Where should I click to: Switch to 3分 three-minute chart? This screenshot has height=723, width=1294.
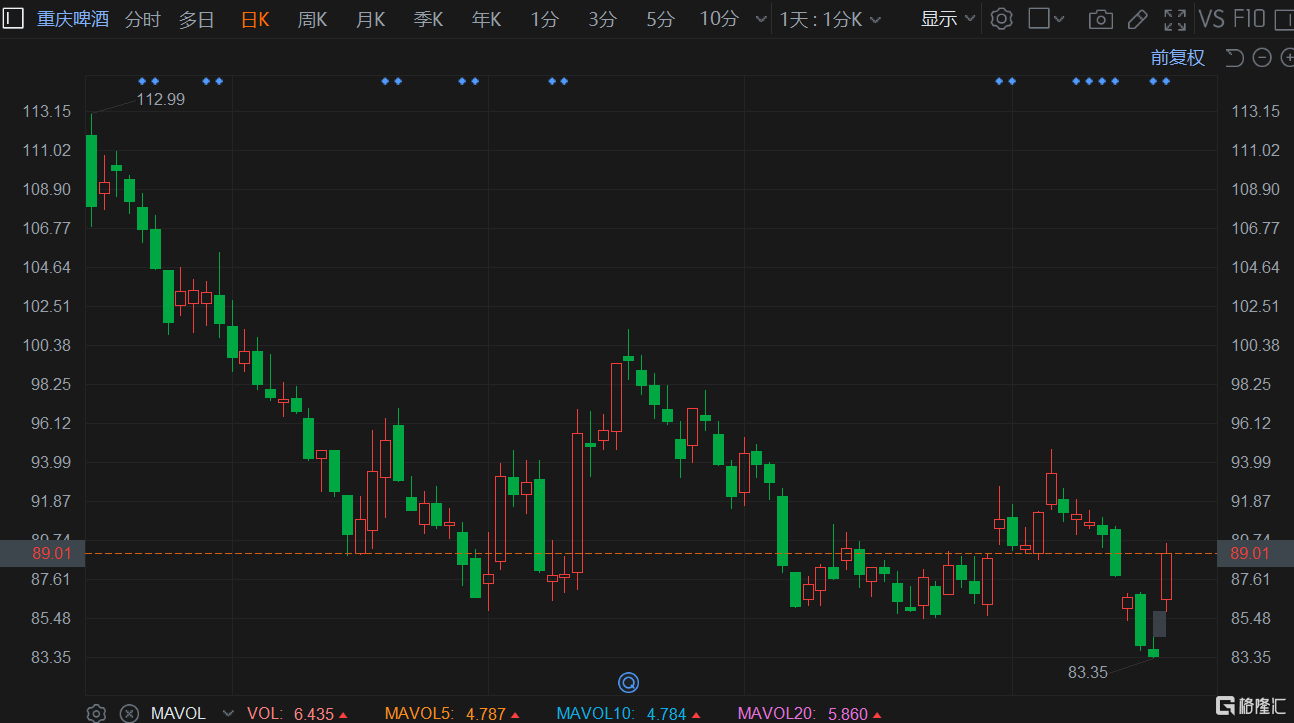coord(602,19)
